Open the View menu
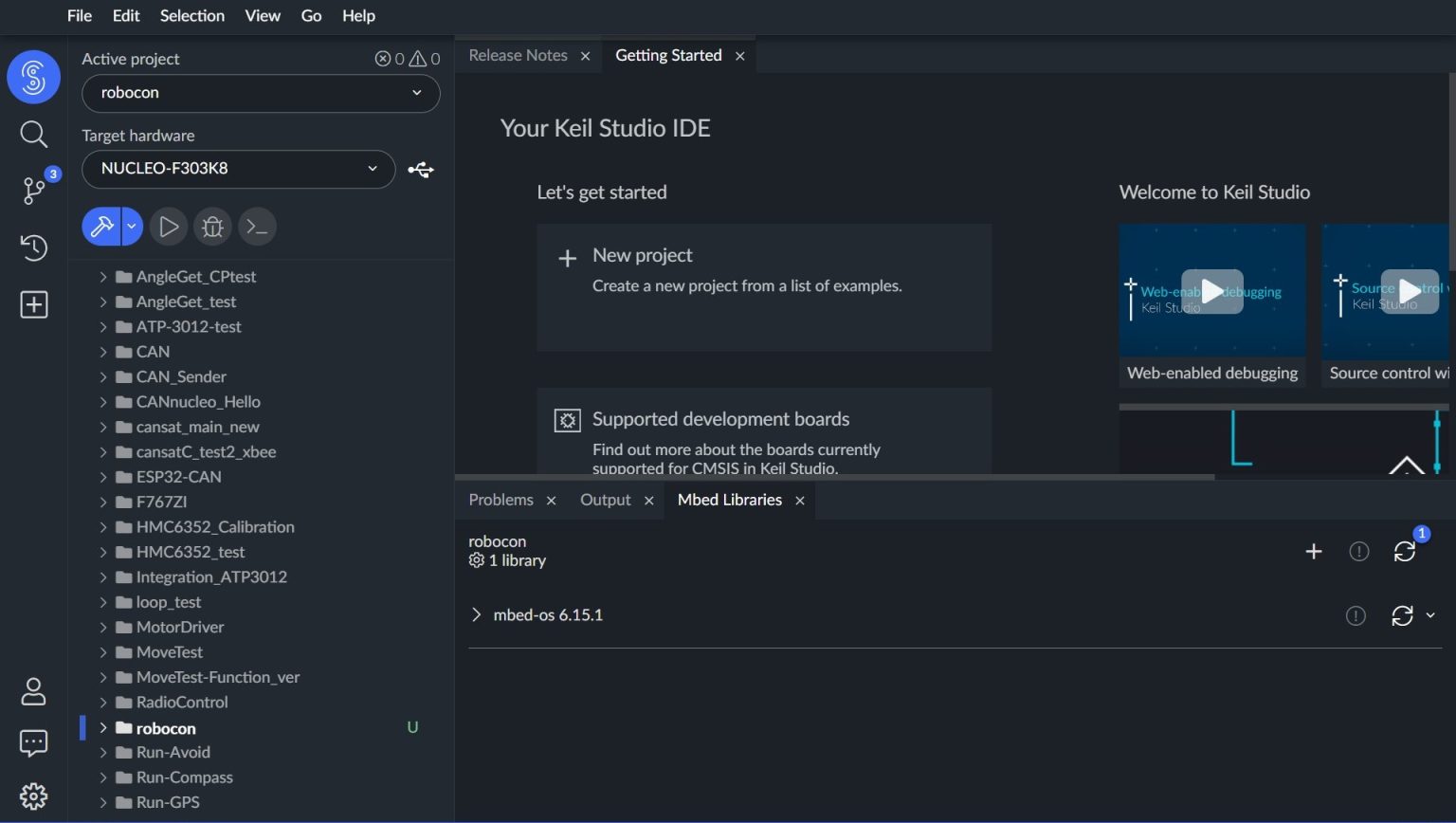The height and width of the screenshot is (823, 1456). click(263, 16)
